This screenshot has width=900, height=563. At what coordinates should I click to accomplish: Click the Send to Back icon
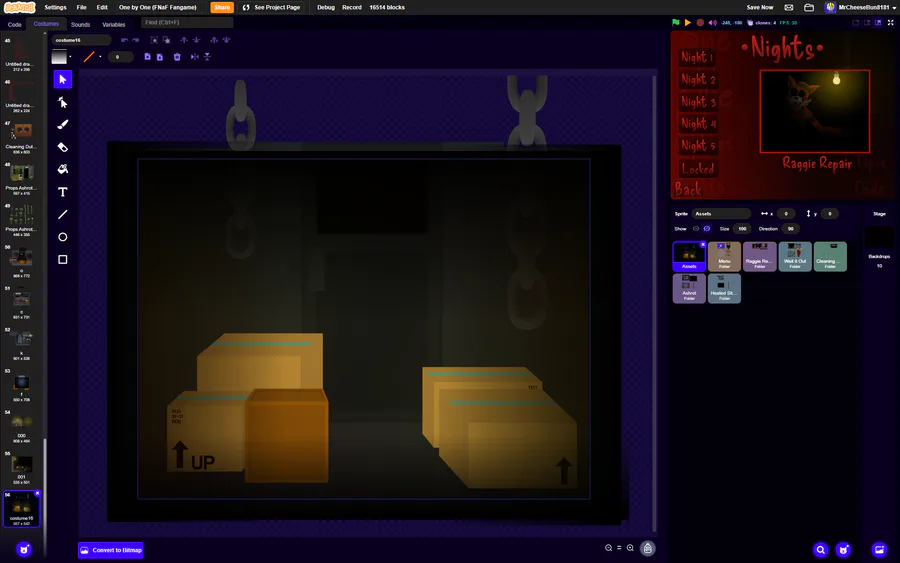pyautogui.click(x=226, y=40)
